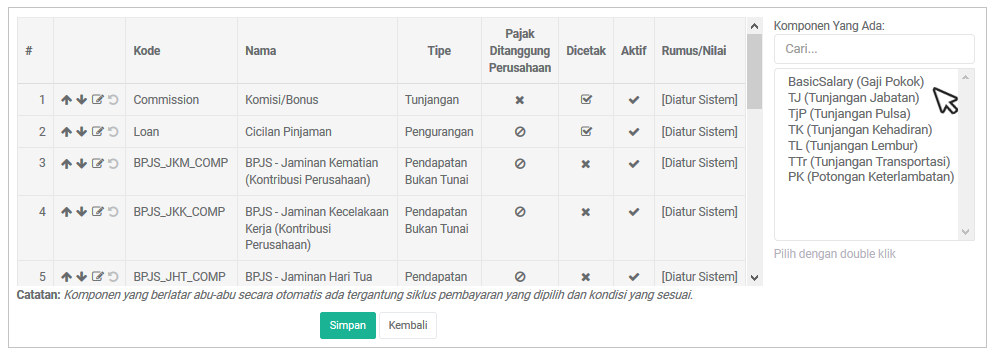
Task: Go back using the Kembali button
Action: (x=408, y=326)
